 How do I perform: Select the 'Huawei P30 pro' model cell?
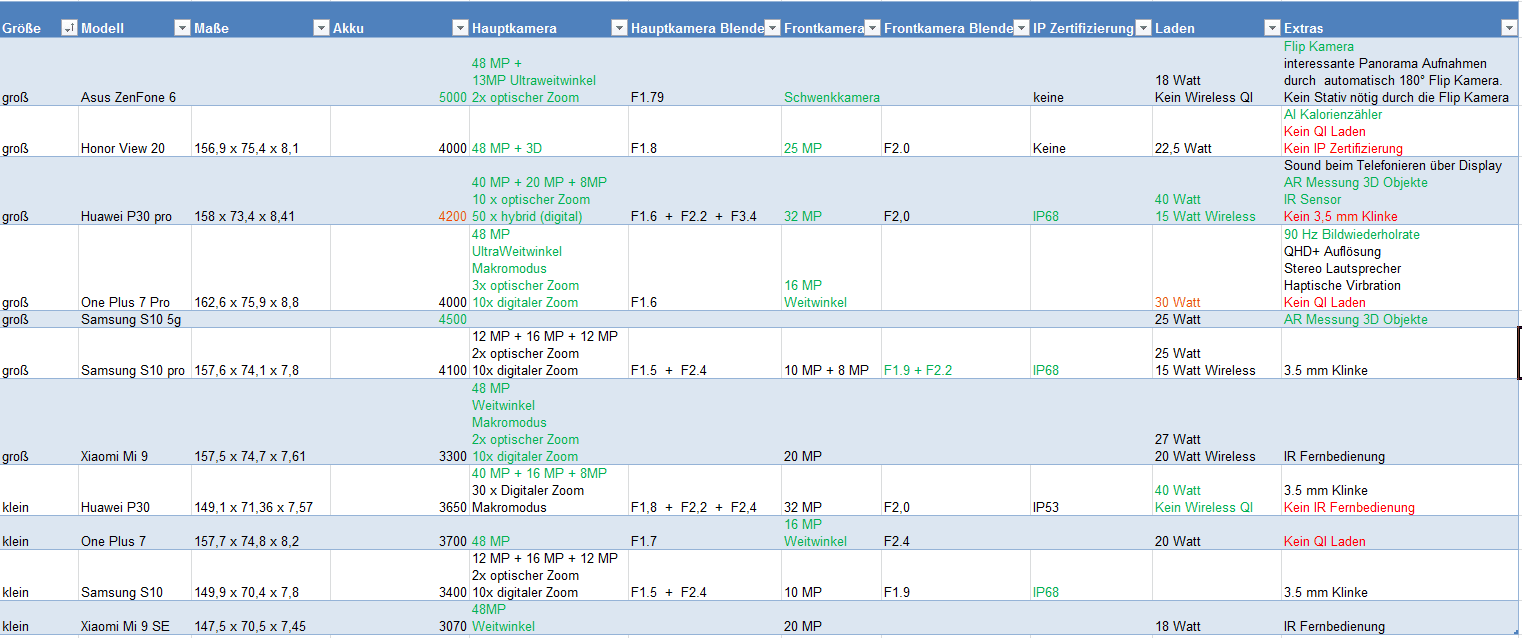[134, 191]
